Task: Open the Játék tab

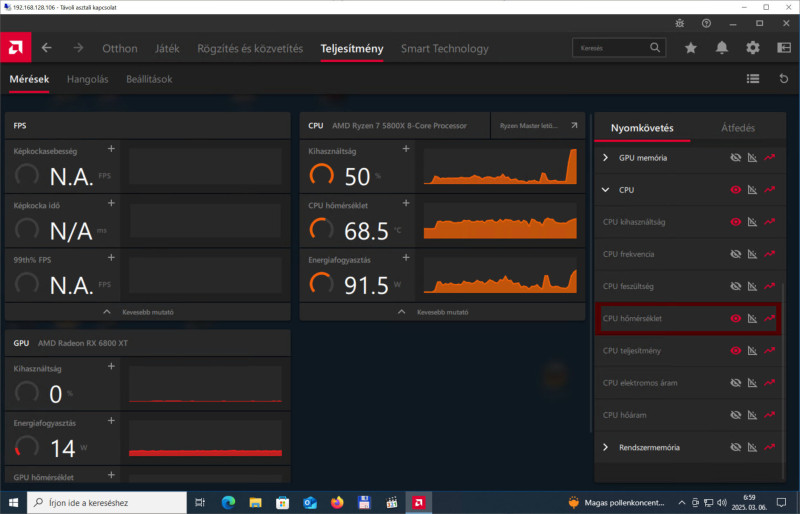Action: [x=167, y=48]
